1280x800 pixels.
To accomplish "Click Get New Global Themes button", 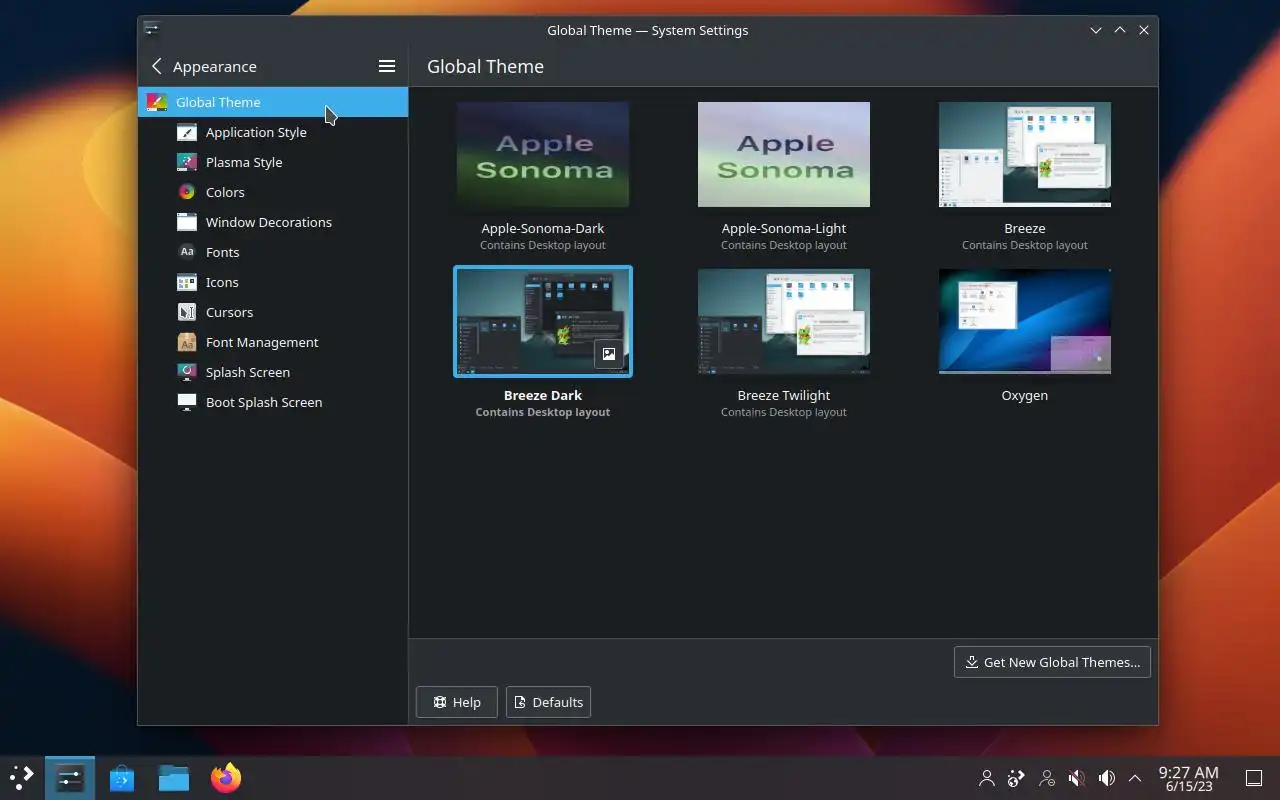I will pyautogui.click(x=1052, y=662).
